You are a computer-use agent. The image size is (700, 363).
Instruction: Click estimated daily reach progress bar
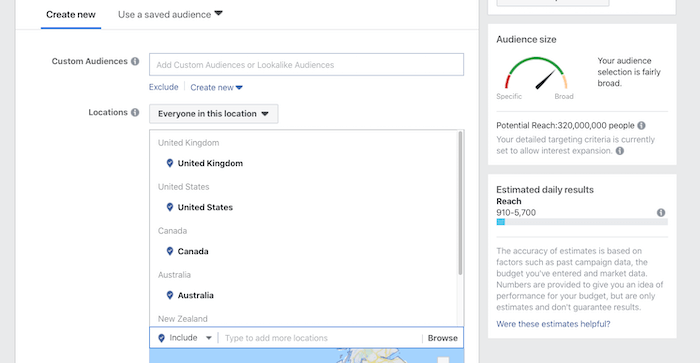click(582, 222)
